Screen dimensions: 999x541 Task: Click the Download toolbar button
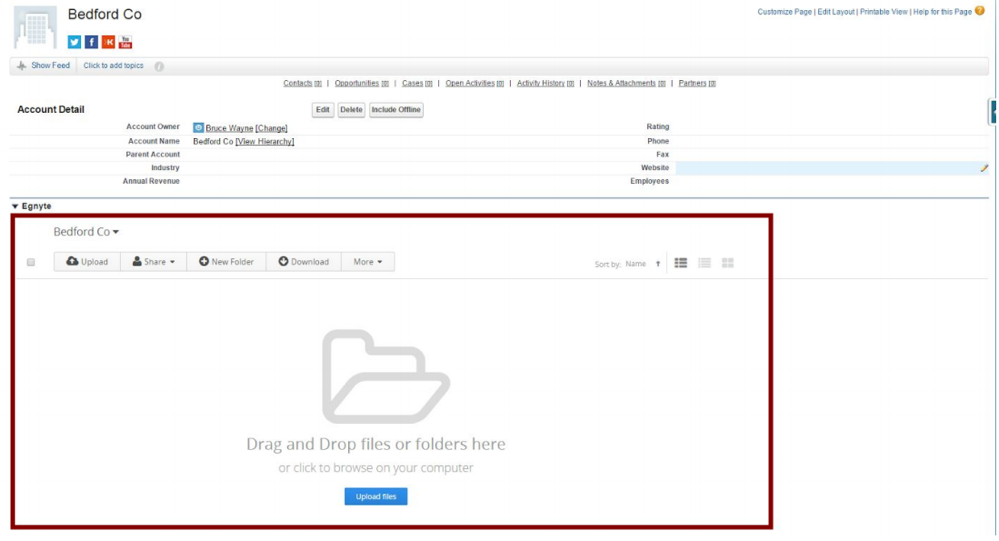point(304,262)
